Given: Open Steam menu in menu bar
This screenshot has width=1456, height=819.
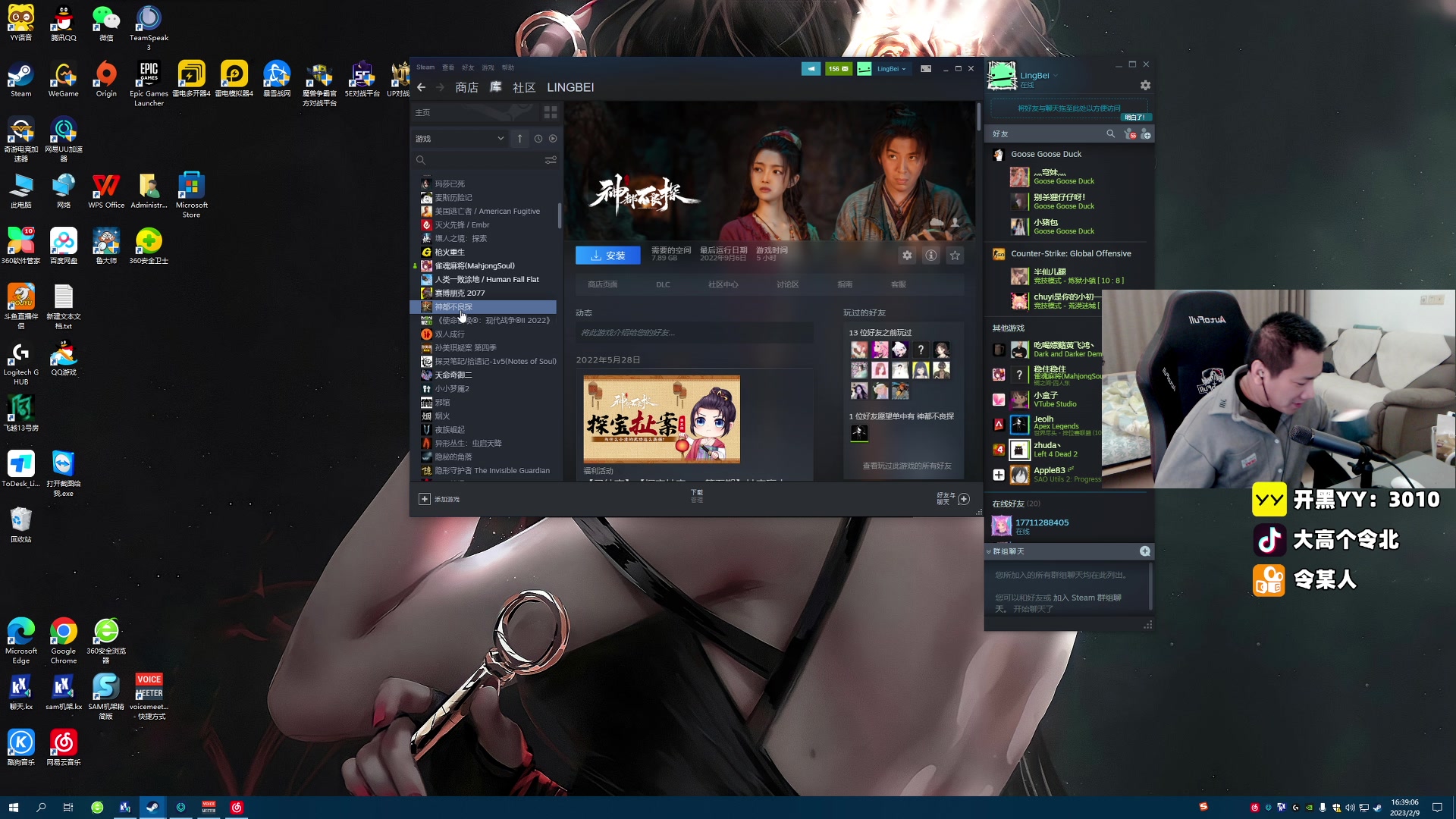Looking at the screenshot, I should tap(425, 67).
